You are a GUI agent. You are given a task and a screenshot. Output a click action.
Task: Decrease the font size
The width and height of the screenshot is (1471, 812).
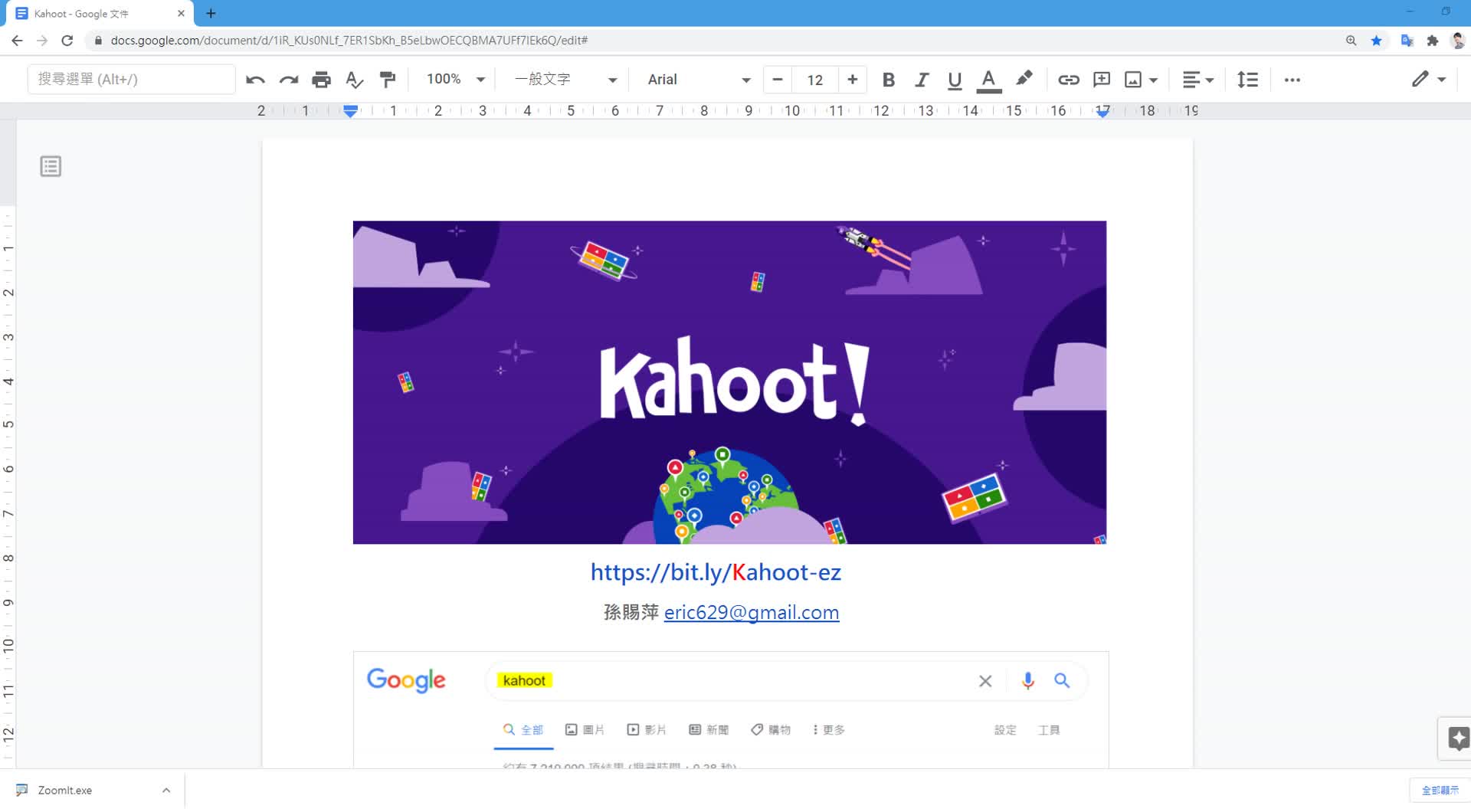tap(777, 80)
